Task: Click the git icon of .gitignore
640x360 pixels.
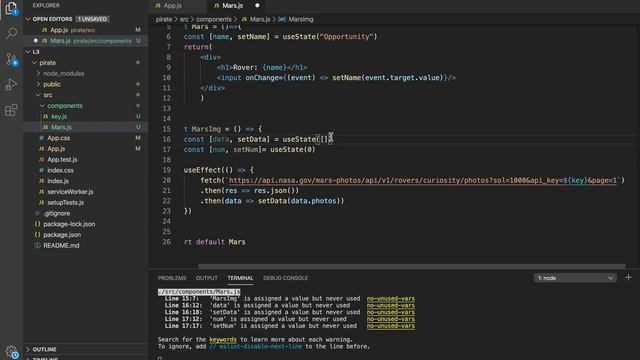Action: pos(38,213)
